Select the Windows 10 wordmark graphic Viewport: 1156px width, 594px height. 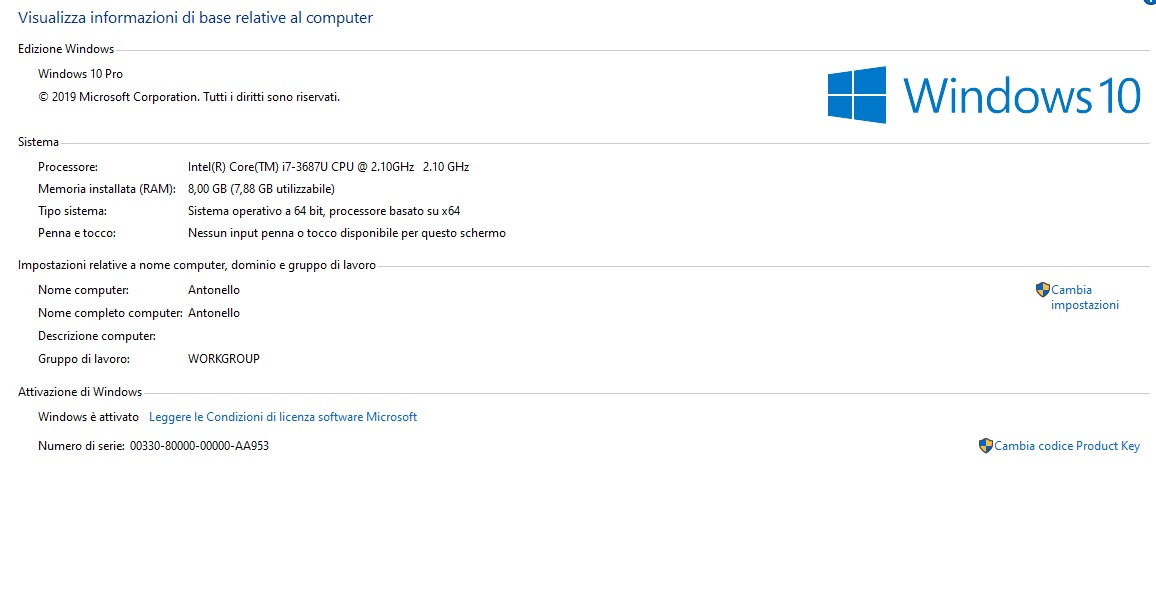(x=1020, y=95)
